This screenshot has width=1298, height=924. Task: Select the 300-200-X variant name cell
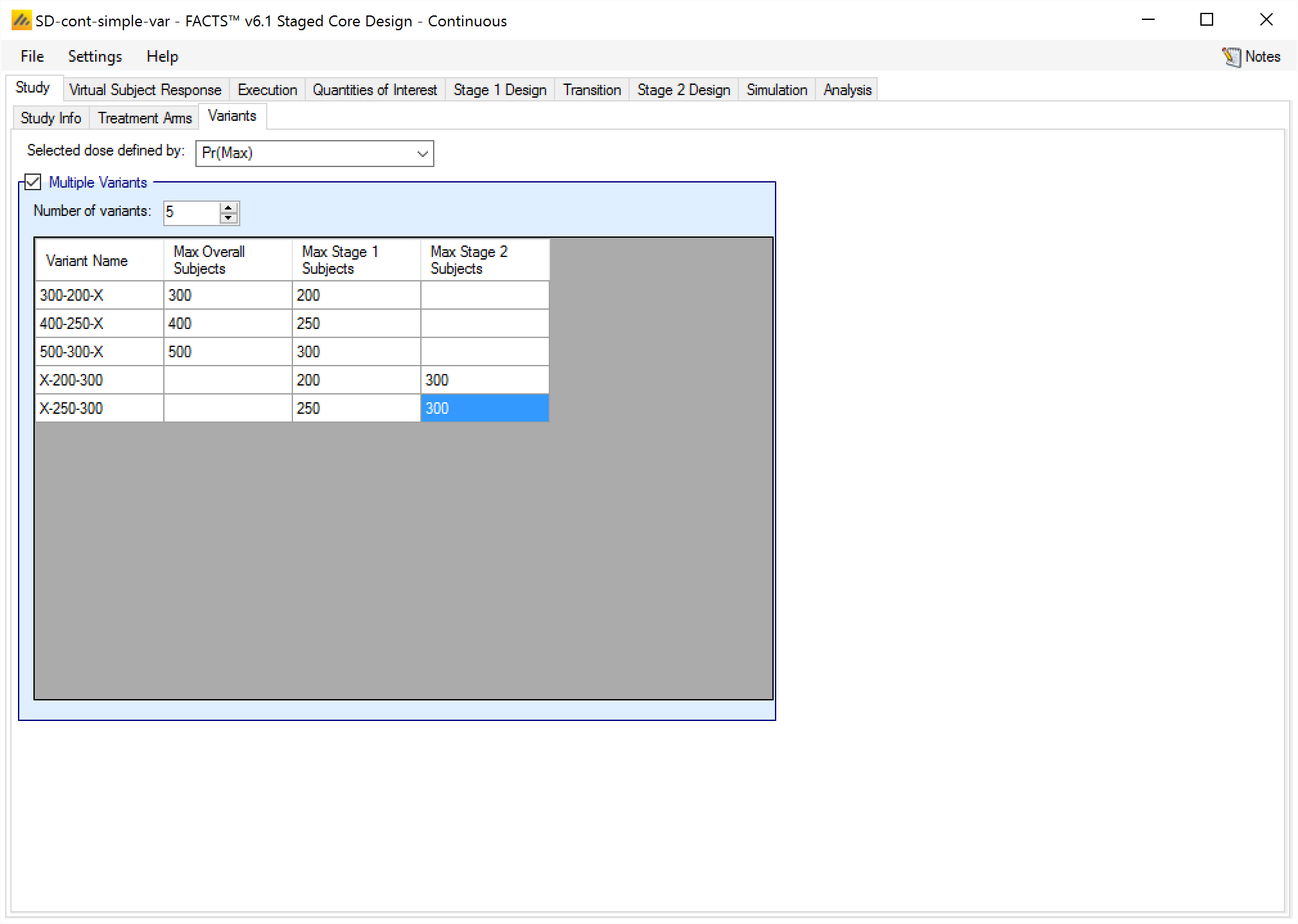[x=100, y=296]
